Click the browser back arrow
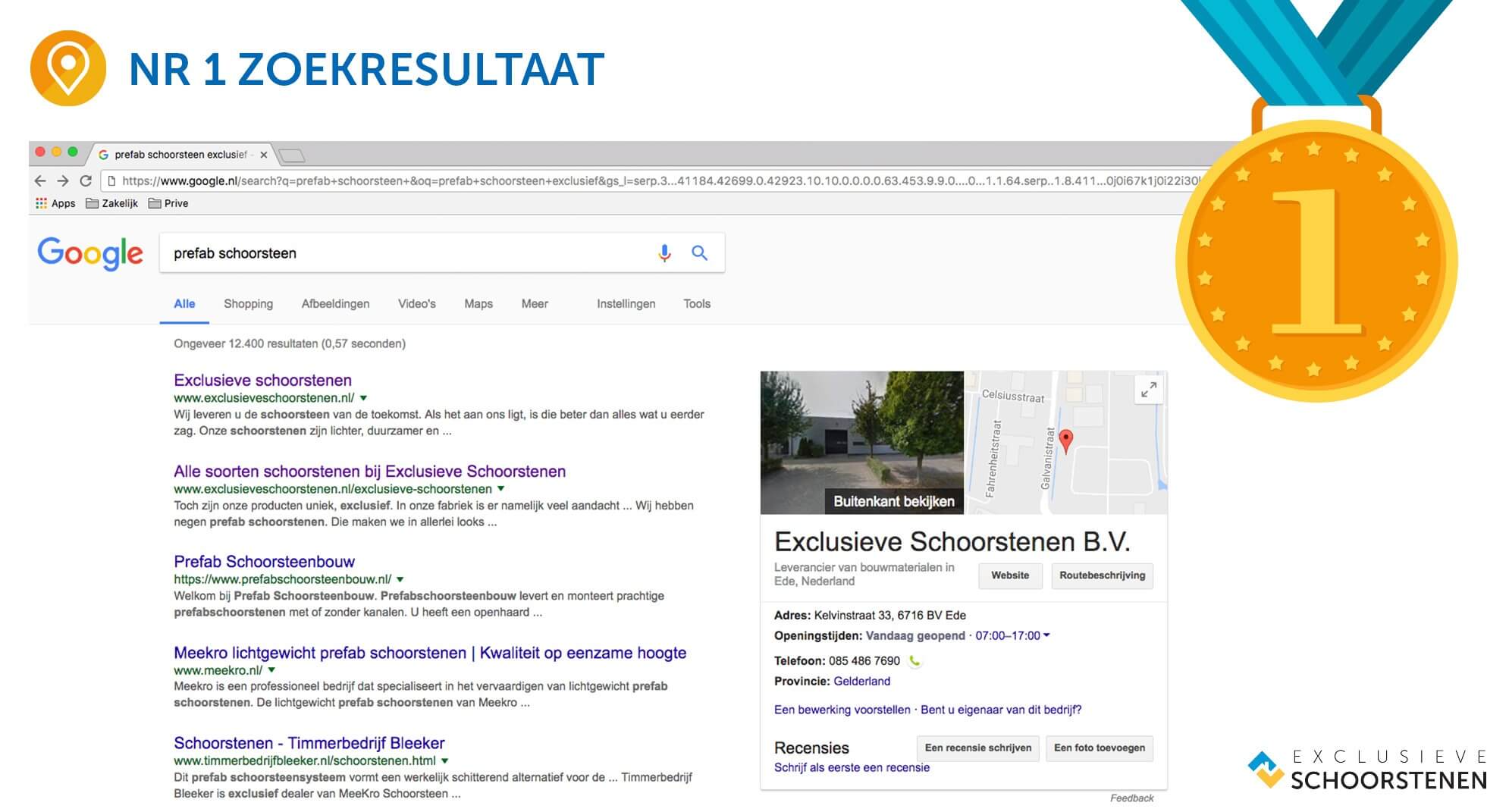Screen dimensions: 1509x812 coord(40,181)
